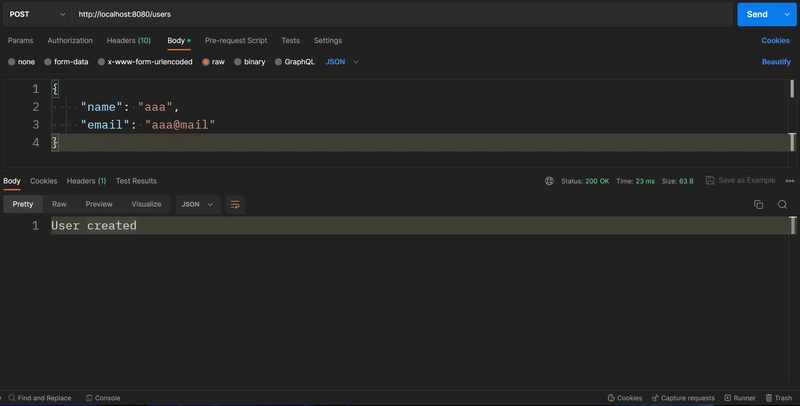Viewport: 800px width, 406px height.
Task: Open the POST method dropdown
Action: click(37, 14)
